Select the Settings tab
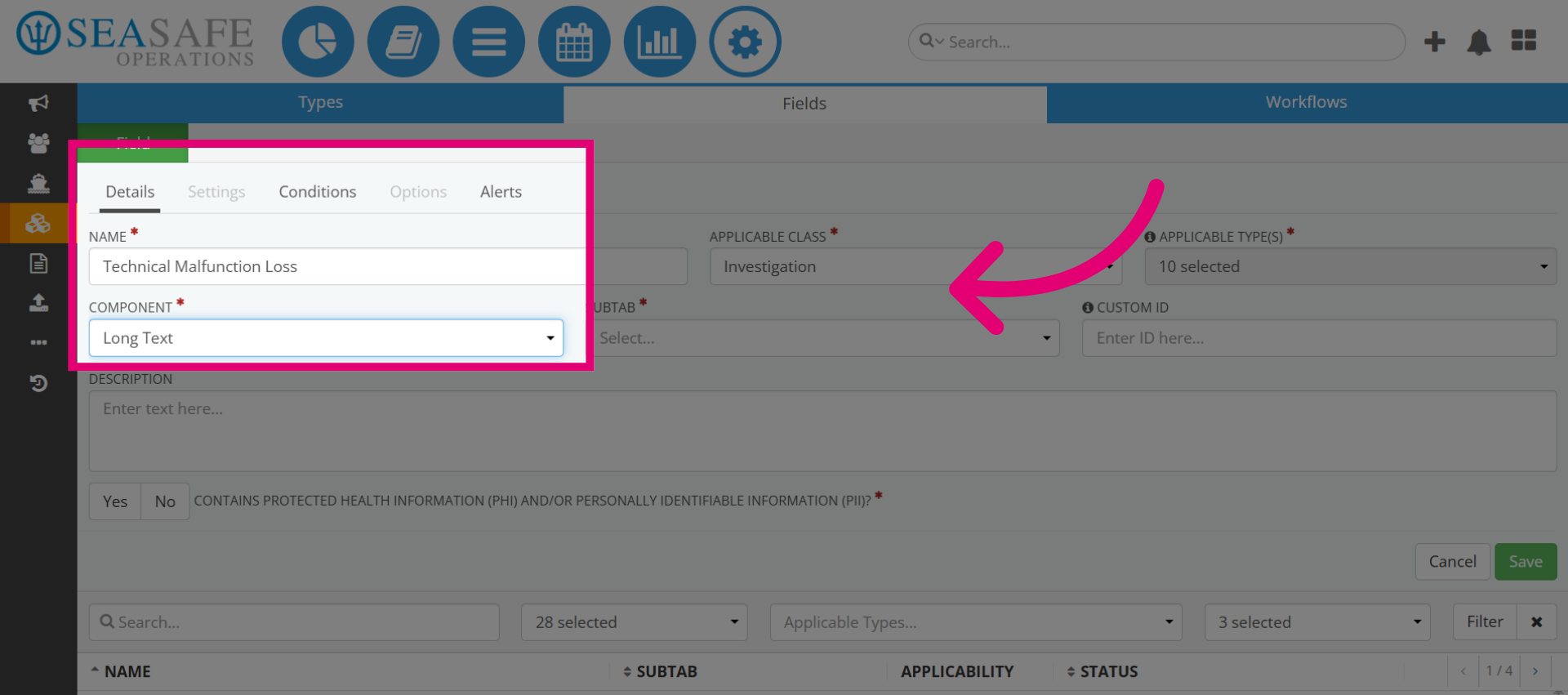Viewport: 1568px width, 695px height. (x=216, y=192)
